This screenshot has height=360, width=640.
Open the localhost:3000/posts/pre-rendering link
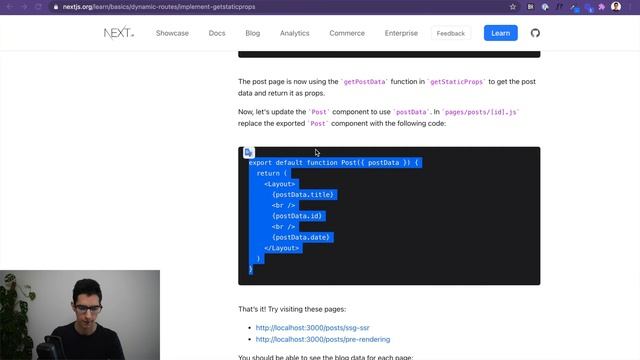tap(323, 339)
